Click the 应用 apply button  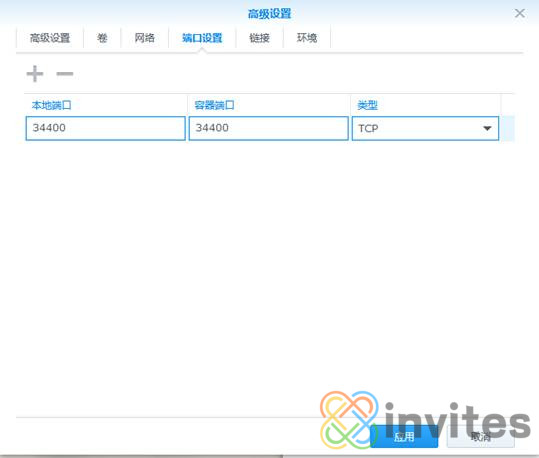[404, 437]
